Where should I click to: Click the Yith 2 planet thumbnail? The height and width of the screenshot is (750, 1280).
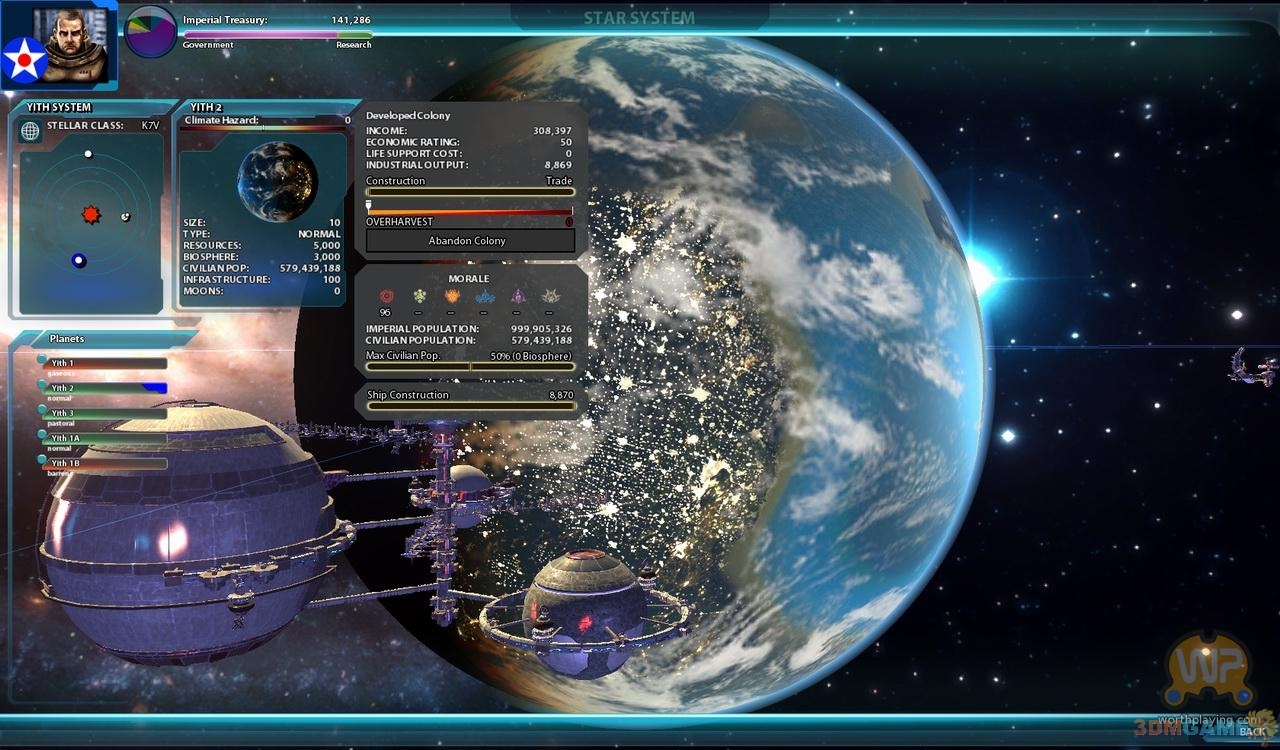[277, 180]
